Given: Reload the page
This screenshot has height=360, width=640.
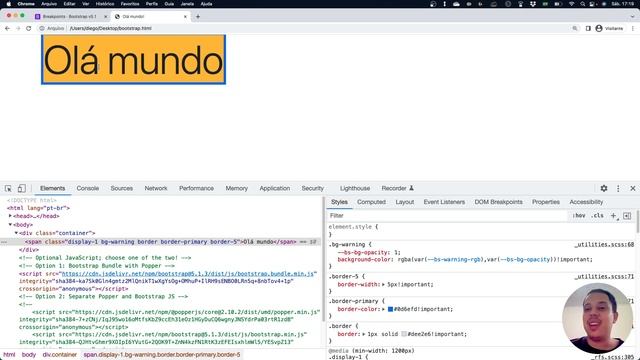Looking at the screenshot, I should coord(29,29).
